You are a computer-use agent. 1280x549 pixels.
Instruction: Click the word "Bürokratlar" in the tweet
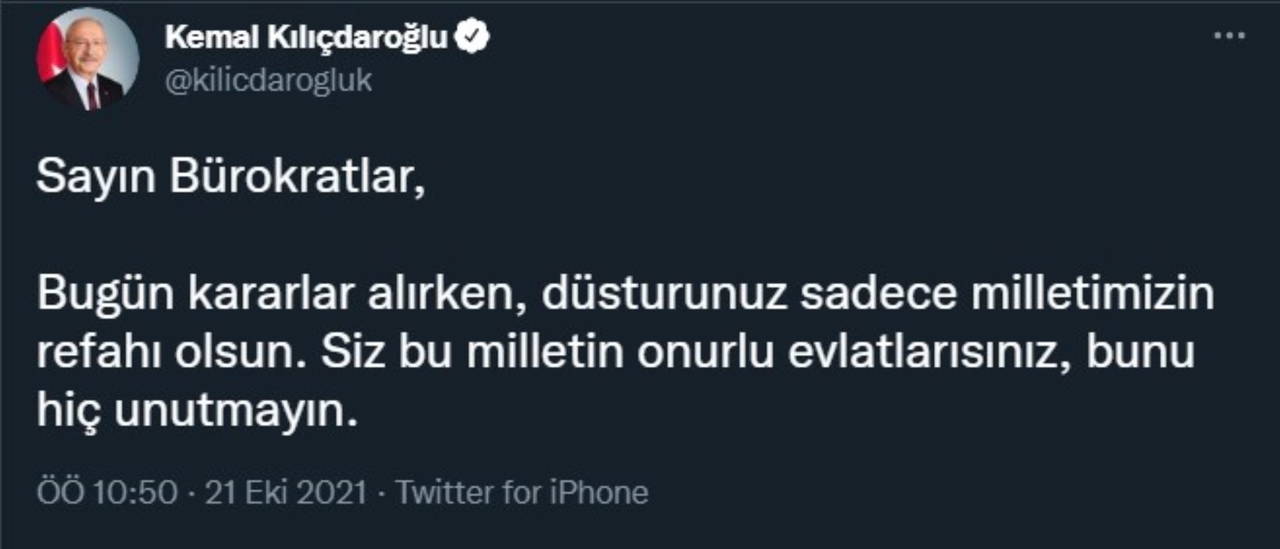coord(278,179)
